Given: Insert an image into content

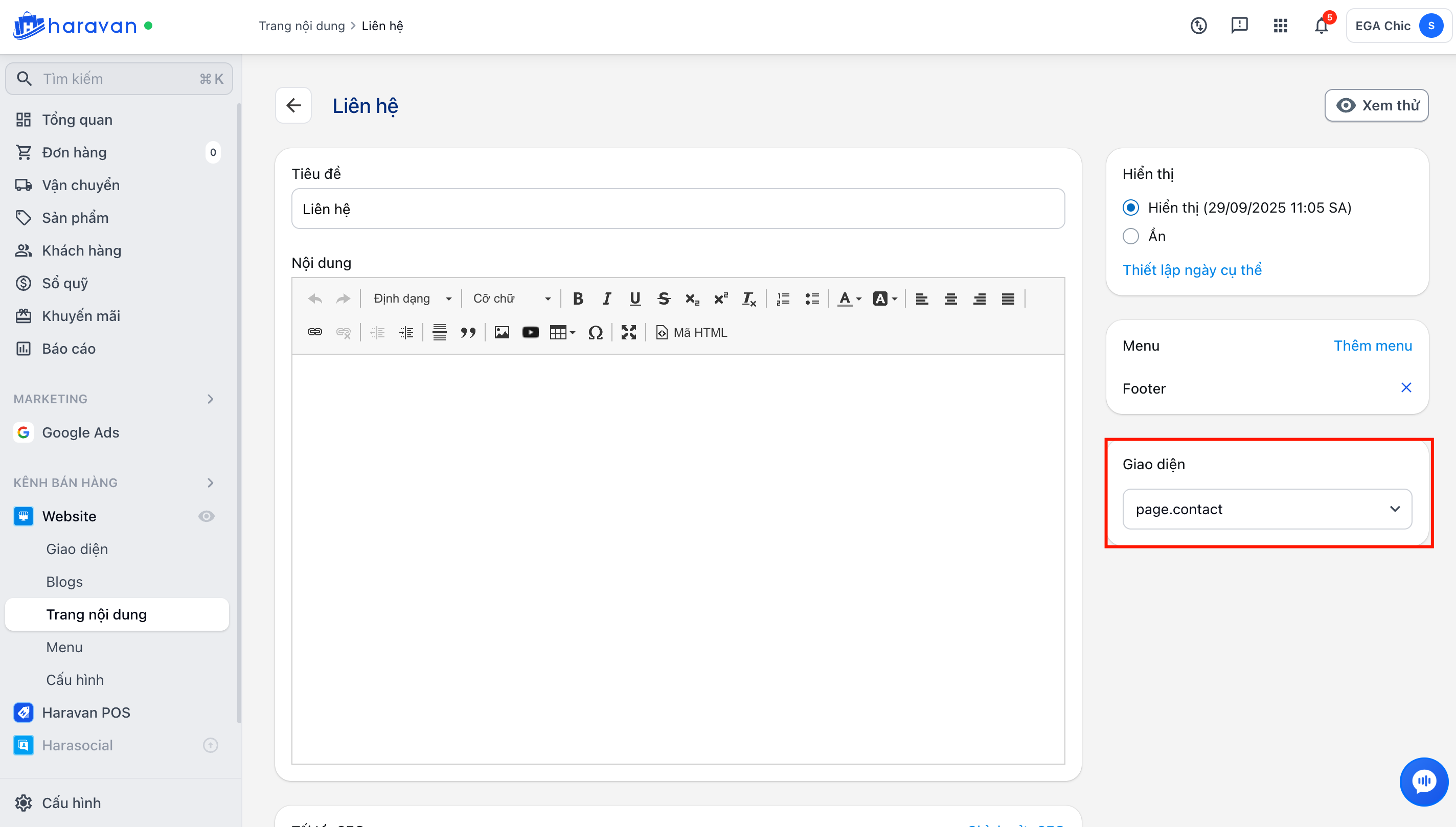Looking at the screenshot, I should [502, 333].
